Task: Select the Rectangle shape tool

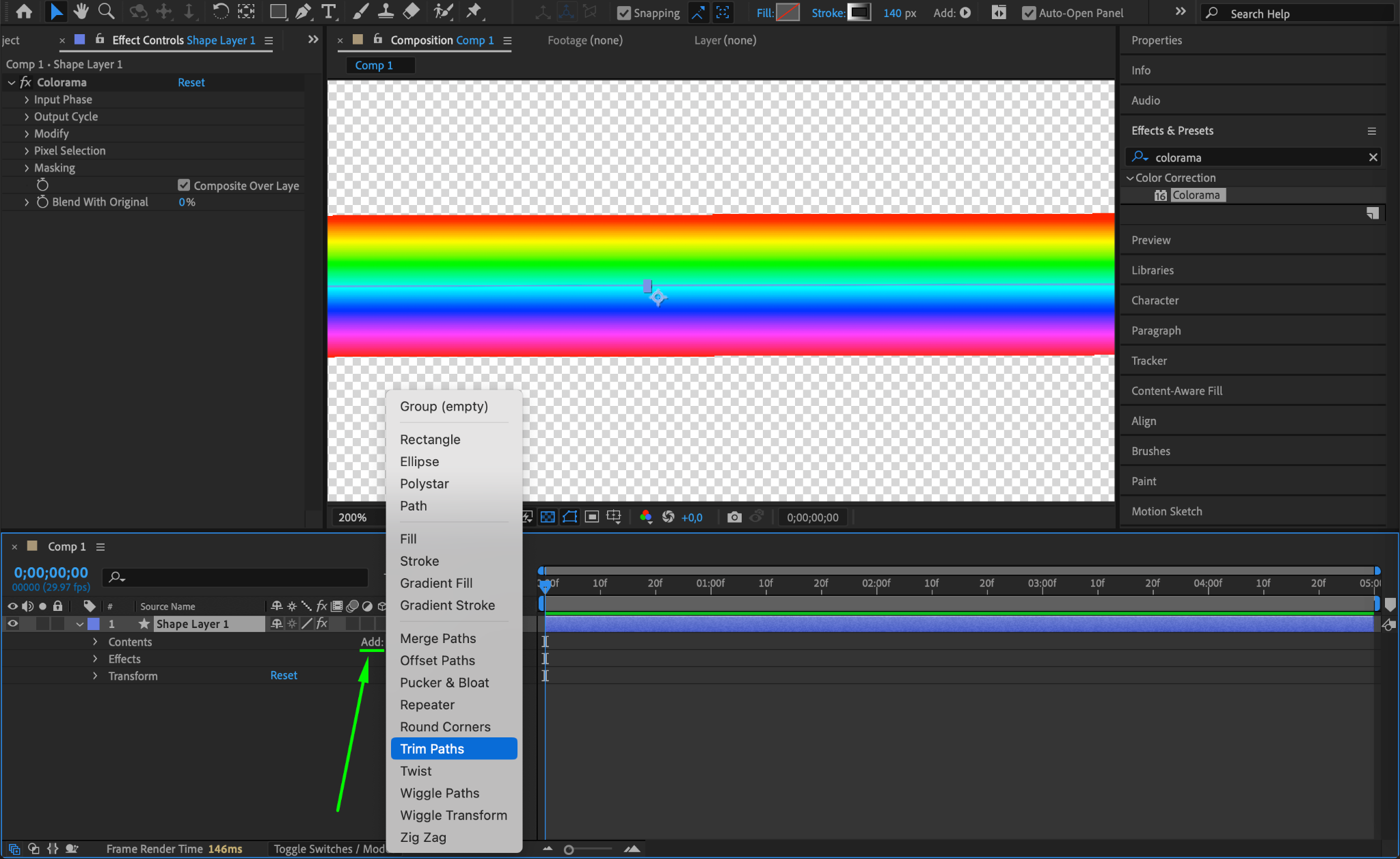Action: [x=278, y=12]
